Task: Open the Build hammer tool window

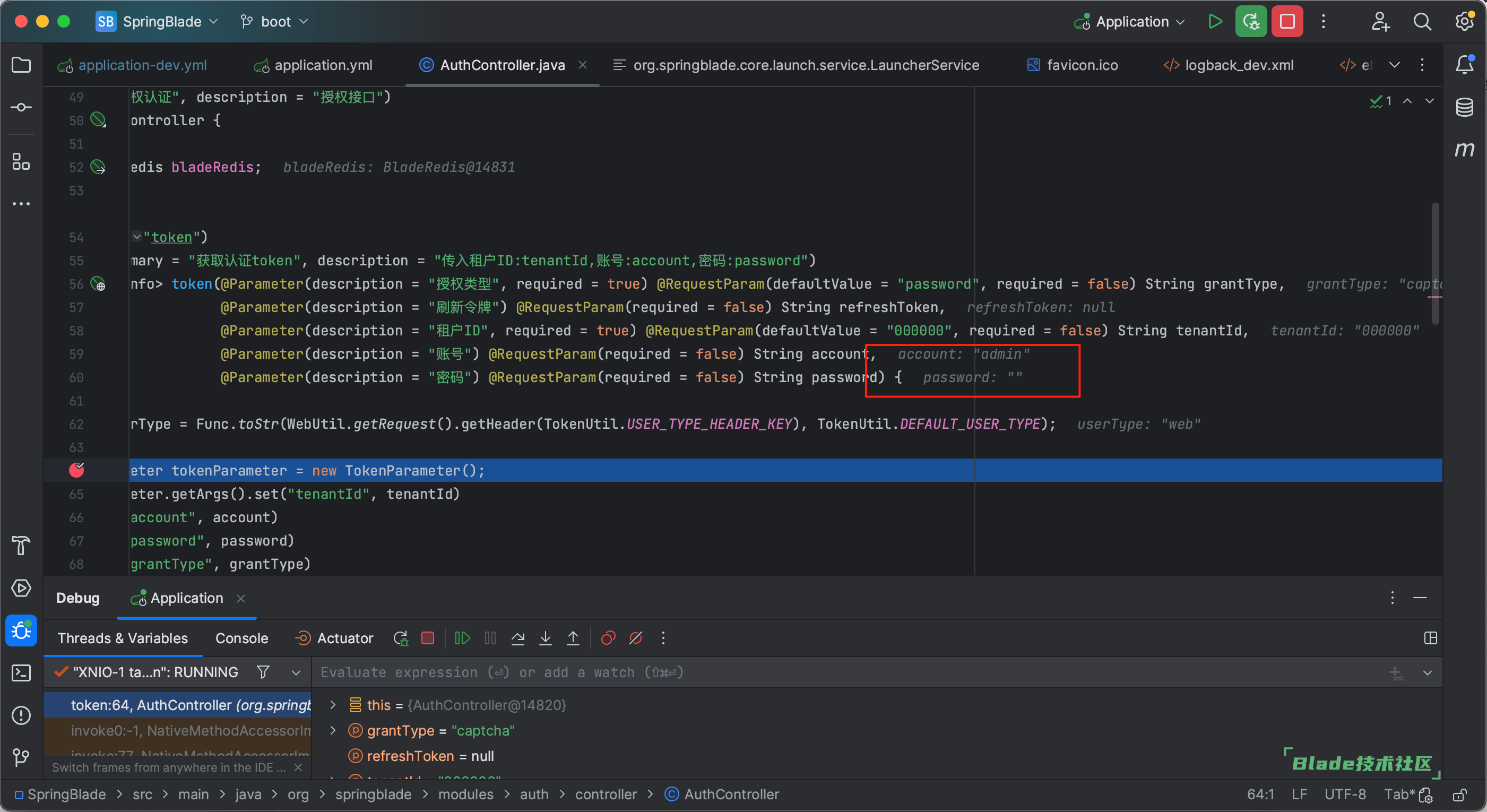Action: [x=21, y=546]
